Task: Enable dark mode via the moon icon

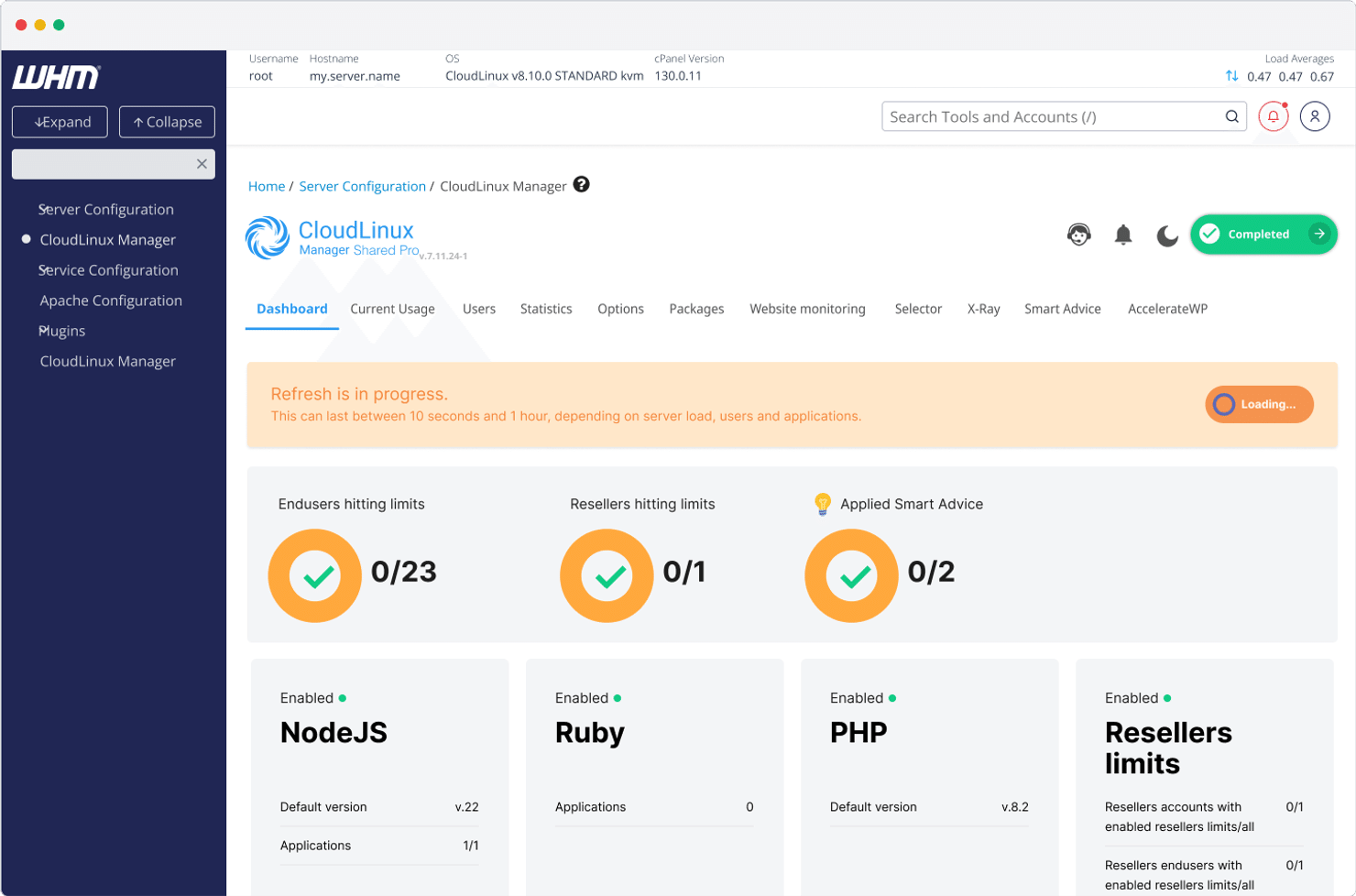Action: [x=1166, y=235]
